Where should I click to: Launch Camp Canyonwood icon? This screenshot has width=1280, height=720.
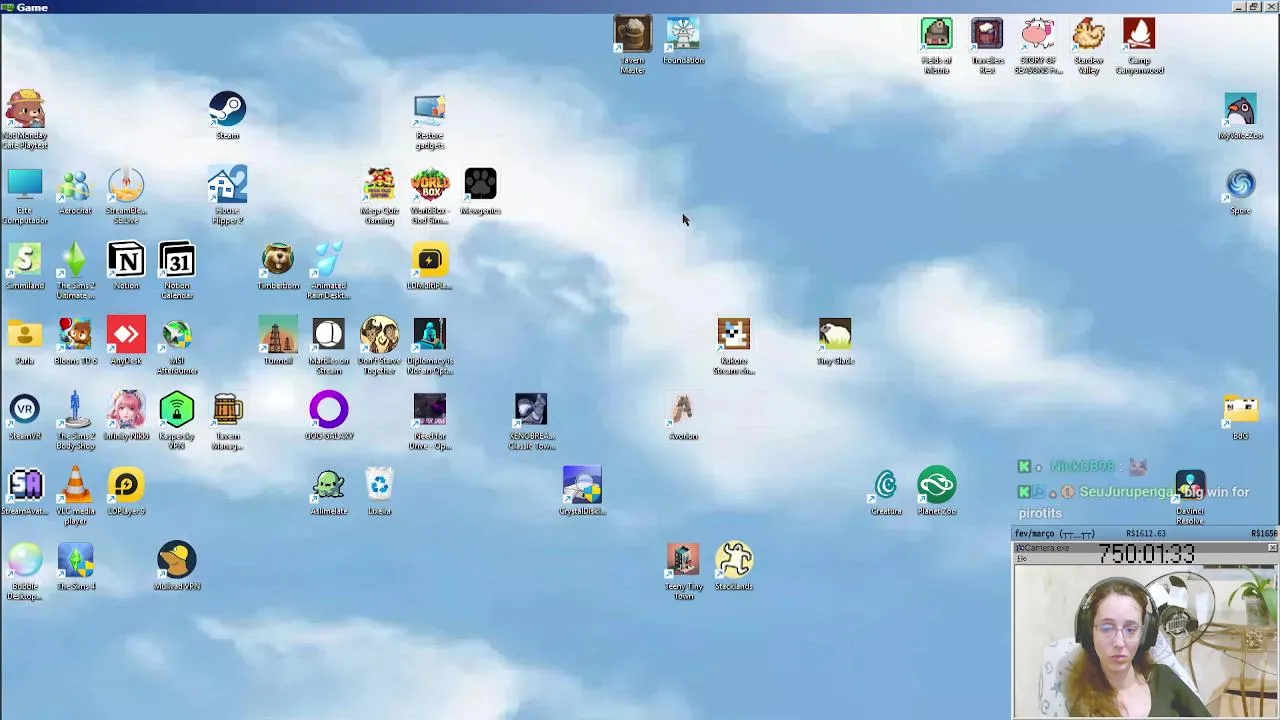(1139, 34)
